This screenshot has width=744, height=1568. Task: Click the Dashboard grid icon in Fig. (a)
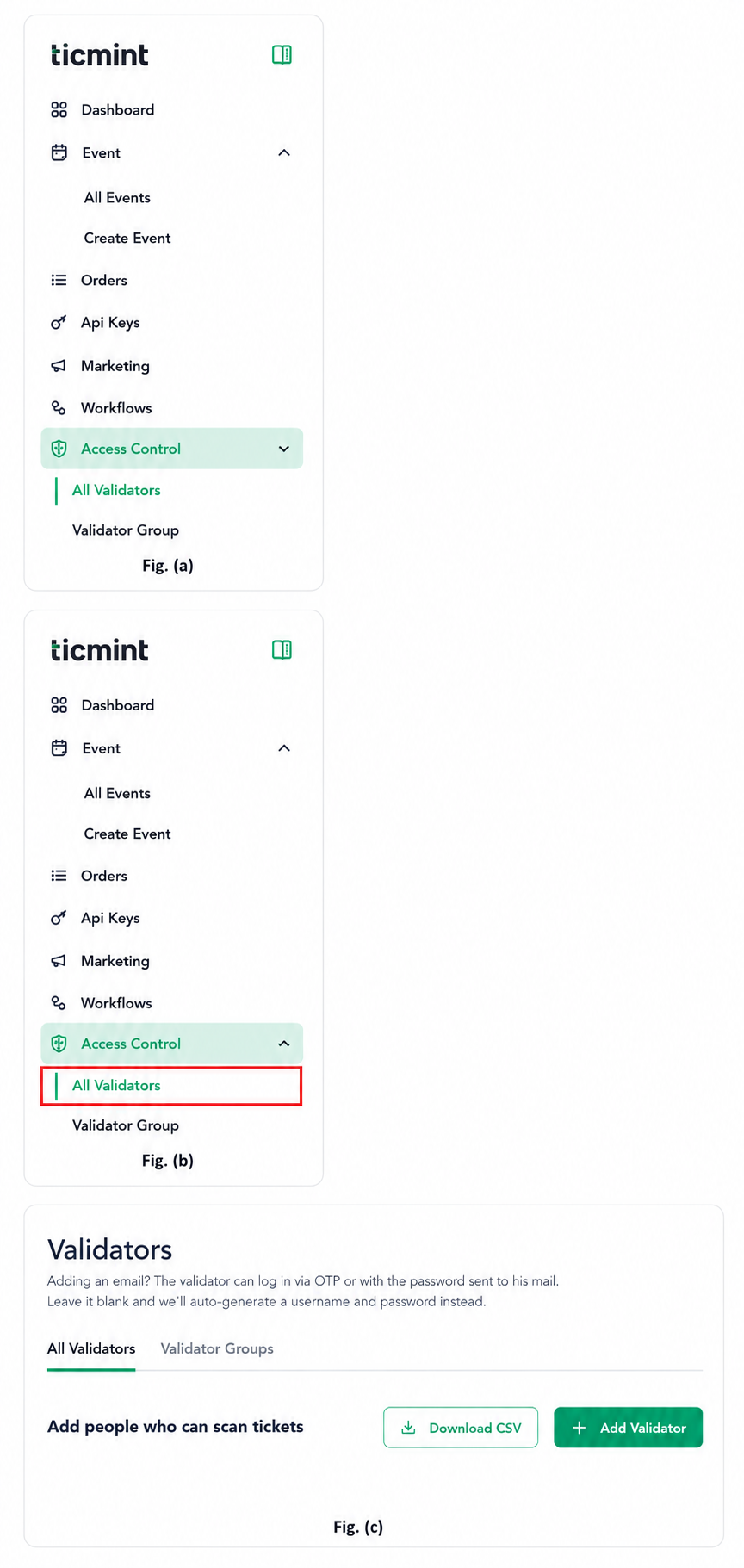coord(59,110)
